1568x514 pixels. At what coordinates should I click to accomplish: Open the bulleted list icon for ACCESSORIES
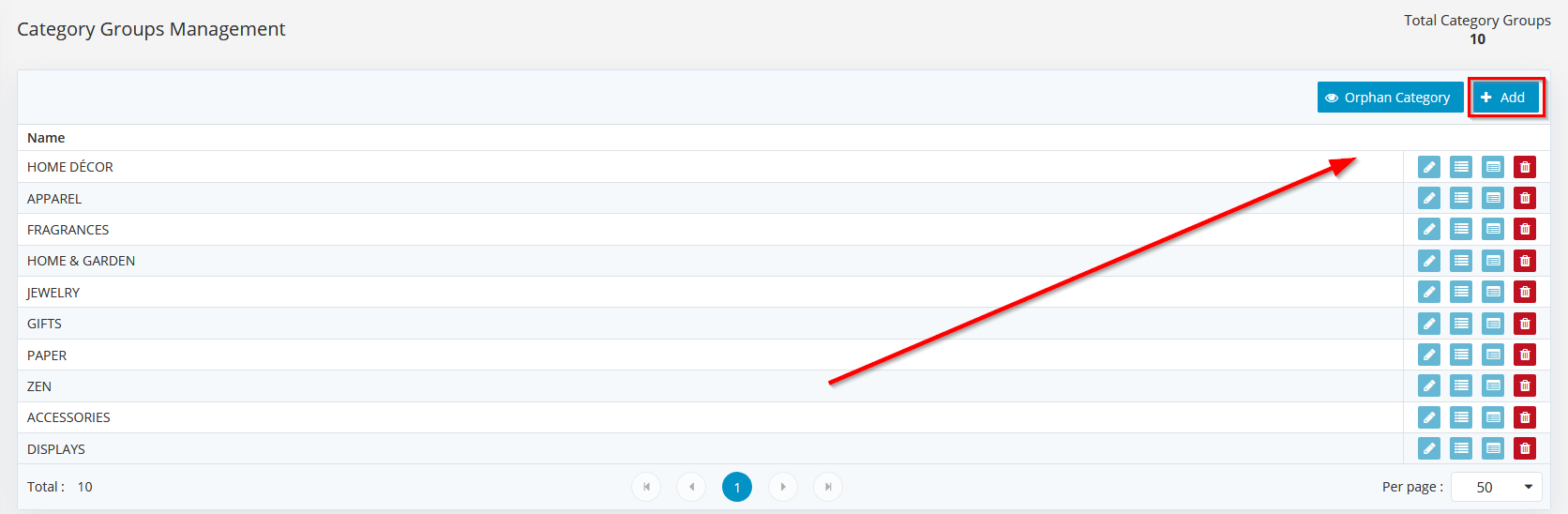coord(1461,417)
